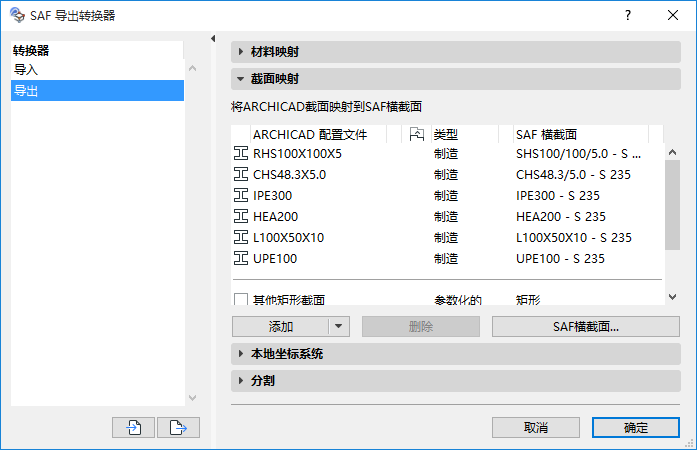This screenshot has height=450, width=697.
Task: Click the SAF 横截面 column header
Action: pos(580,134)
